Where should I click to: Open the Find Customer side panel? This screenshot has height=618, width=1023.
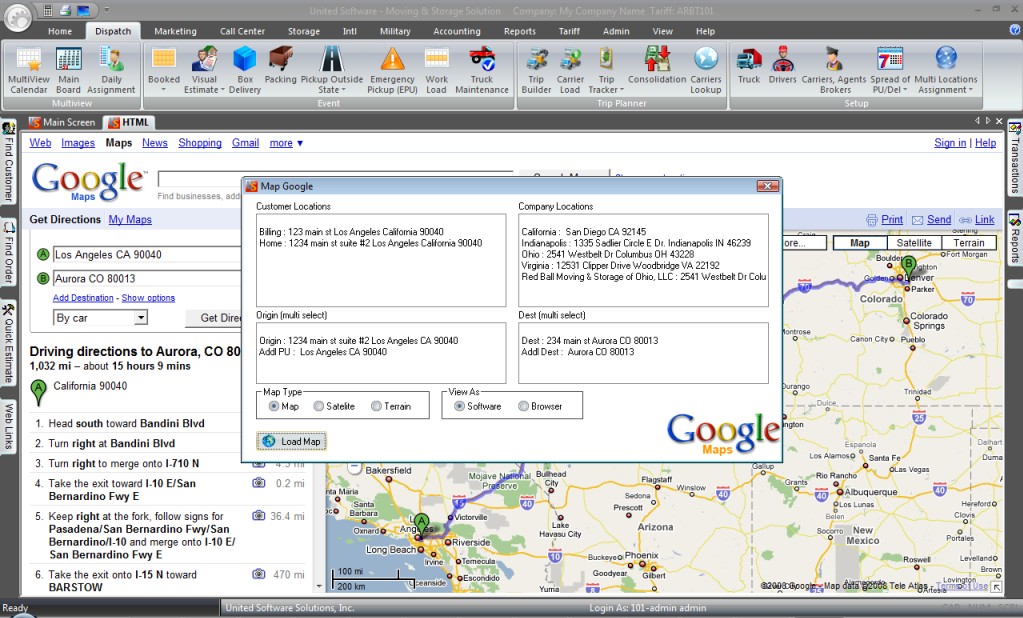coord(8,164)
